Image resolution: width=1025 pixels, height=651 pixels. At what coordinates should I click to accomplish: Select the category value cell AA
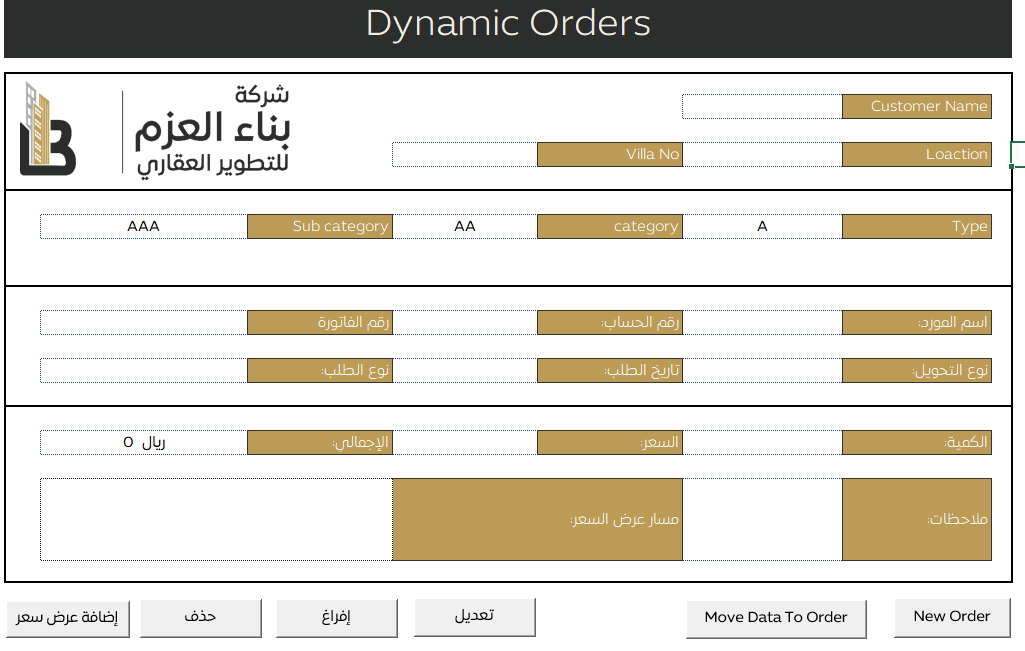(x=465, y=227)
